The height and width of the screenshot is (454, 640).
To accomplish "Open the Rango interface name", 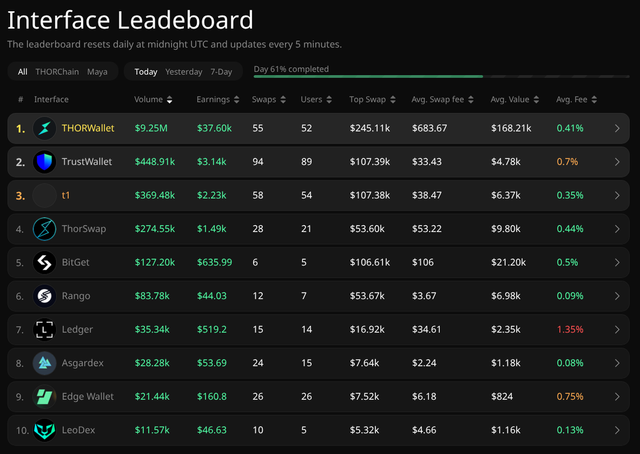I will click(76, 296).
